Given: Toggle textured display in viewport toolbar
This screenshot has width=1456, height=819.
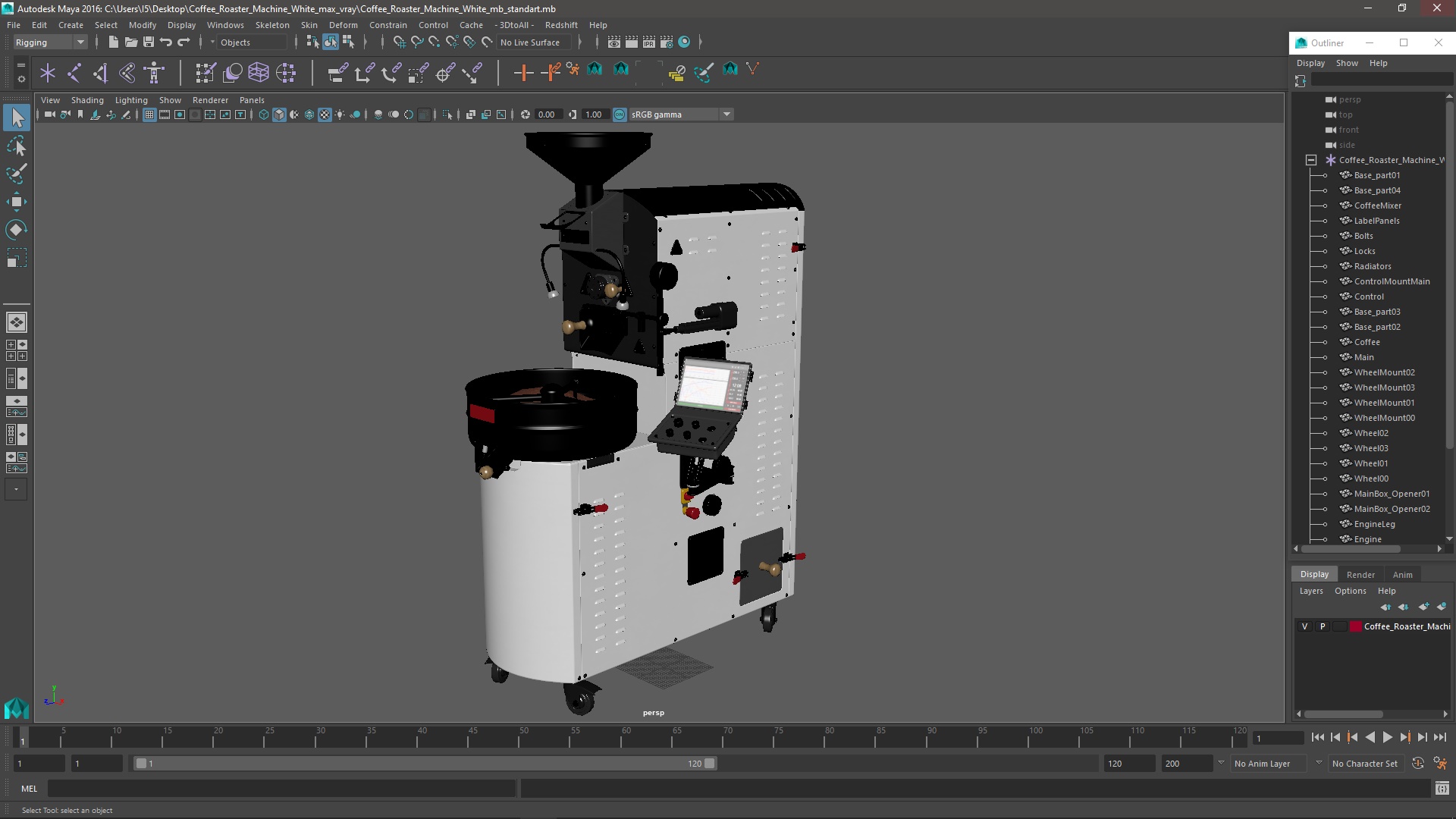Looking at the screenshot, I should (x=325, y=115).
